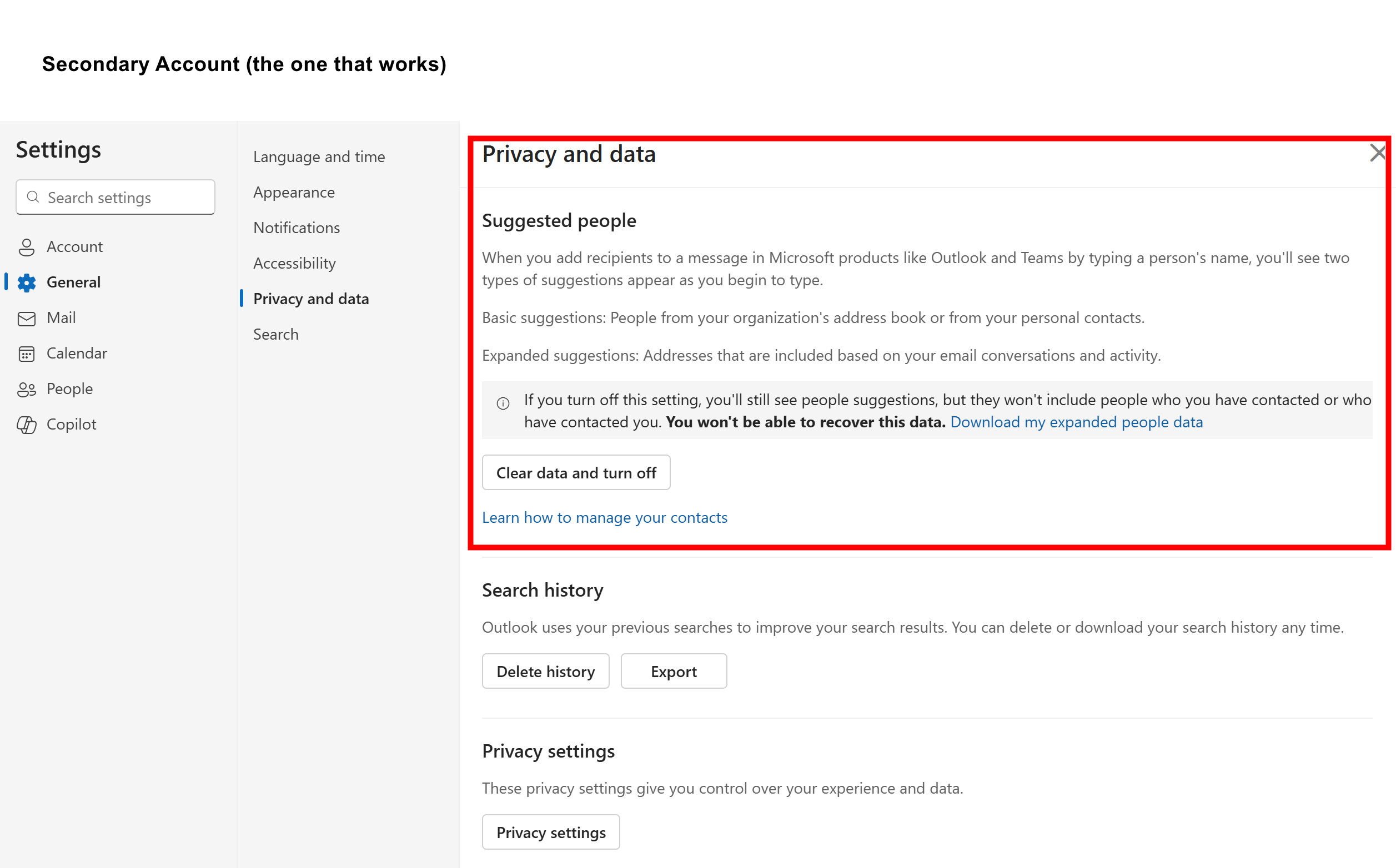
Task: Close the Privacy and data panel
Action: [1378, 153]
